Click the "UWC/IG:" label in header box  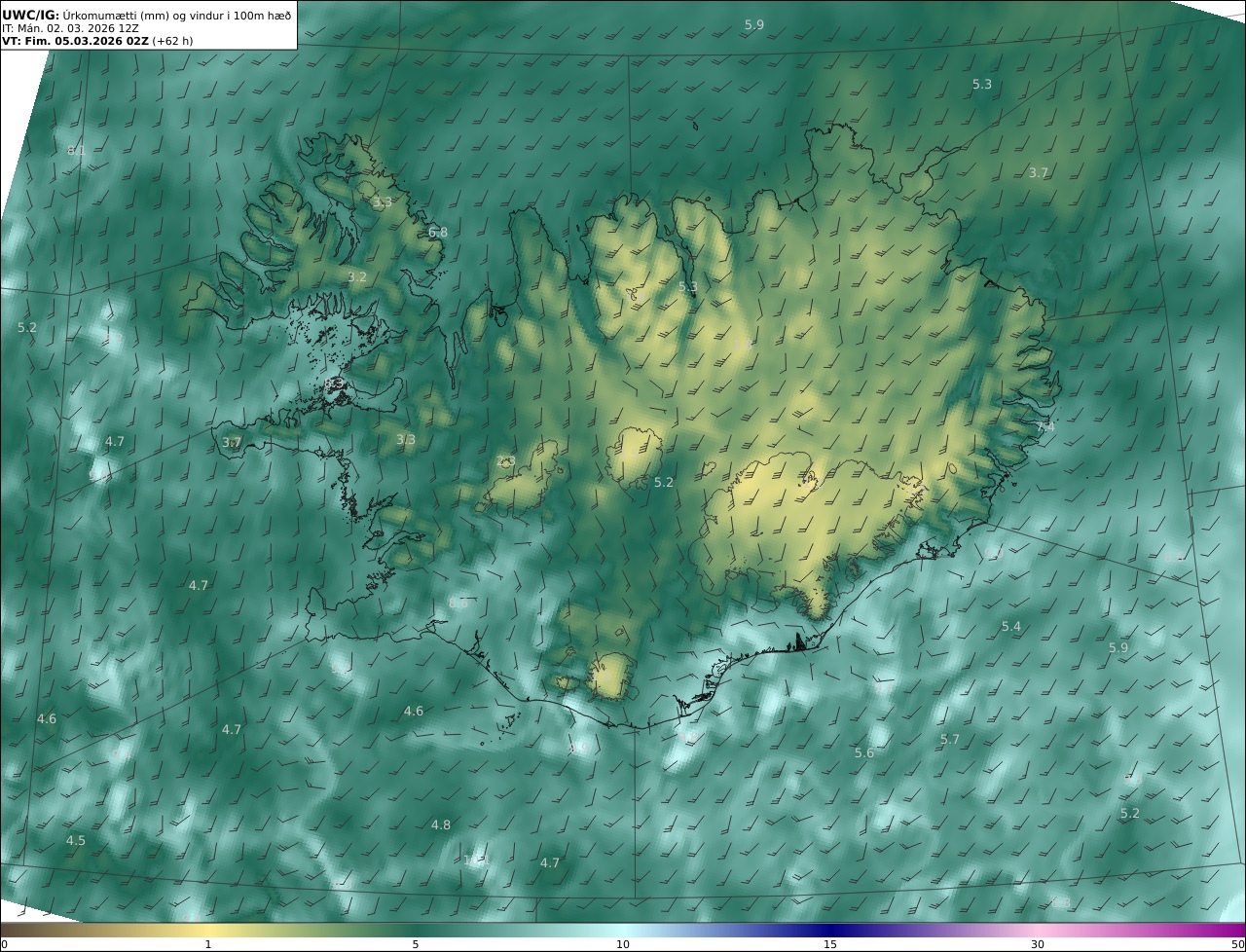[30, 15]
